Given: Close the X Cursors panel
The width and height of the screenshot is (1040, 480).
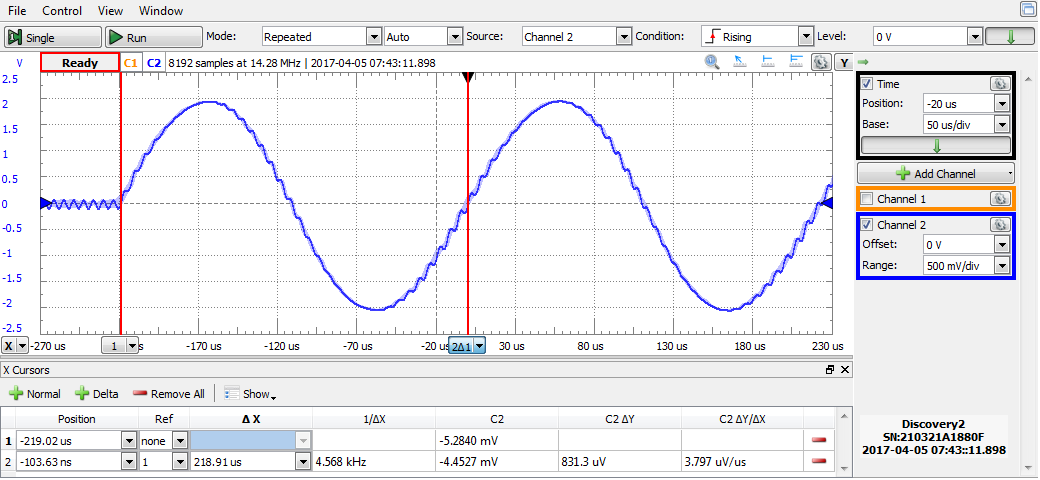Looking at the screenshot, I should tap(844, 371).
